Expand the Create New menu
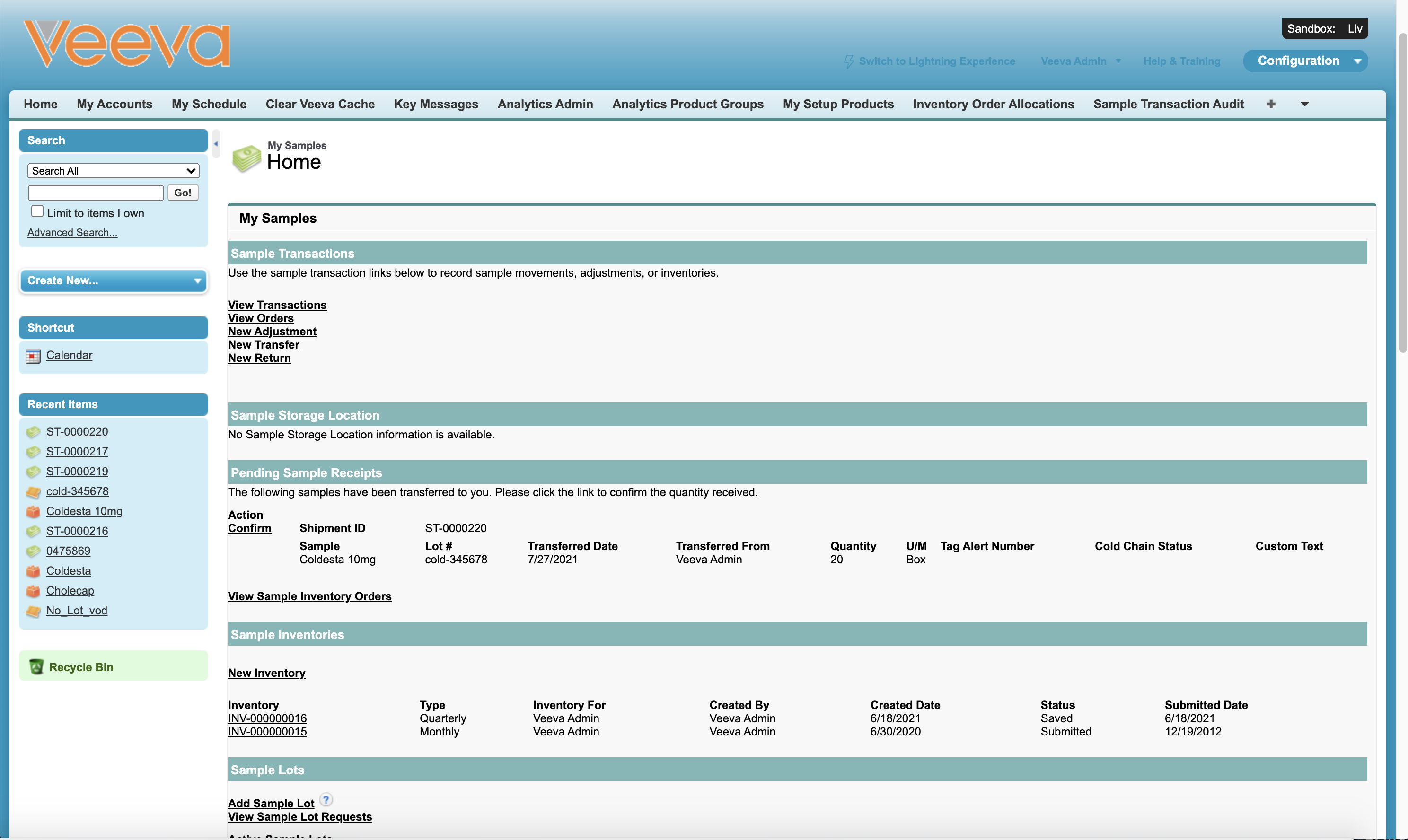Image resolution: width=1408 pixels, height=840 pixels. coord(113,281)
